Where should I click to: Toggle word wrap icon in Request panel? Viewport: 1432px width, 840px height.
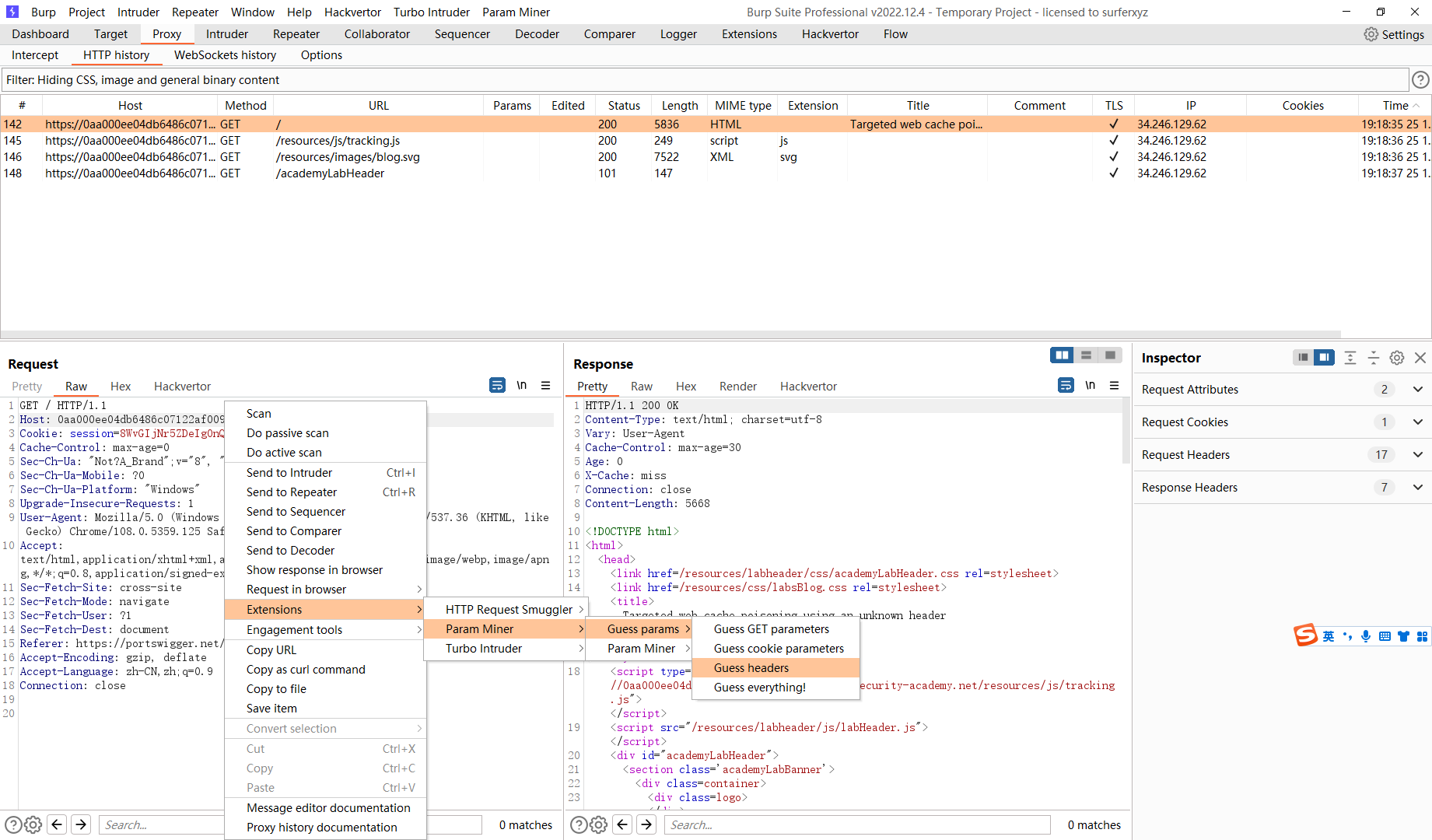497,385
